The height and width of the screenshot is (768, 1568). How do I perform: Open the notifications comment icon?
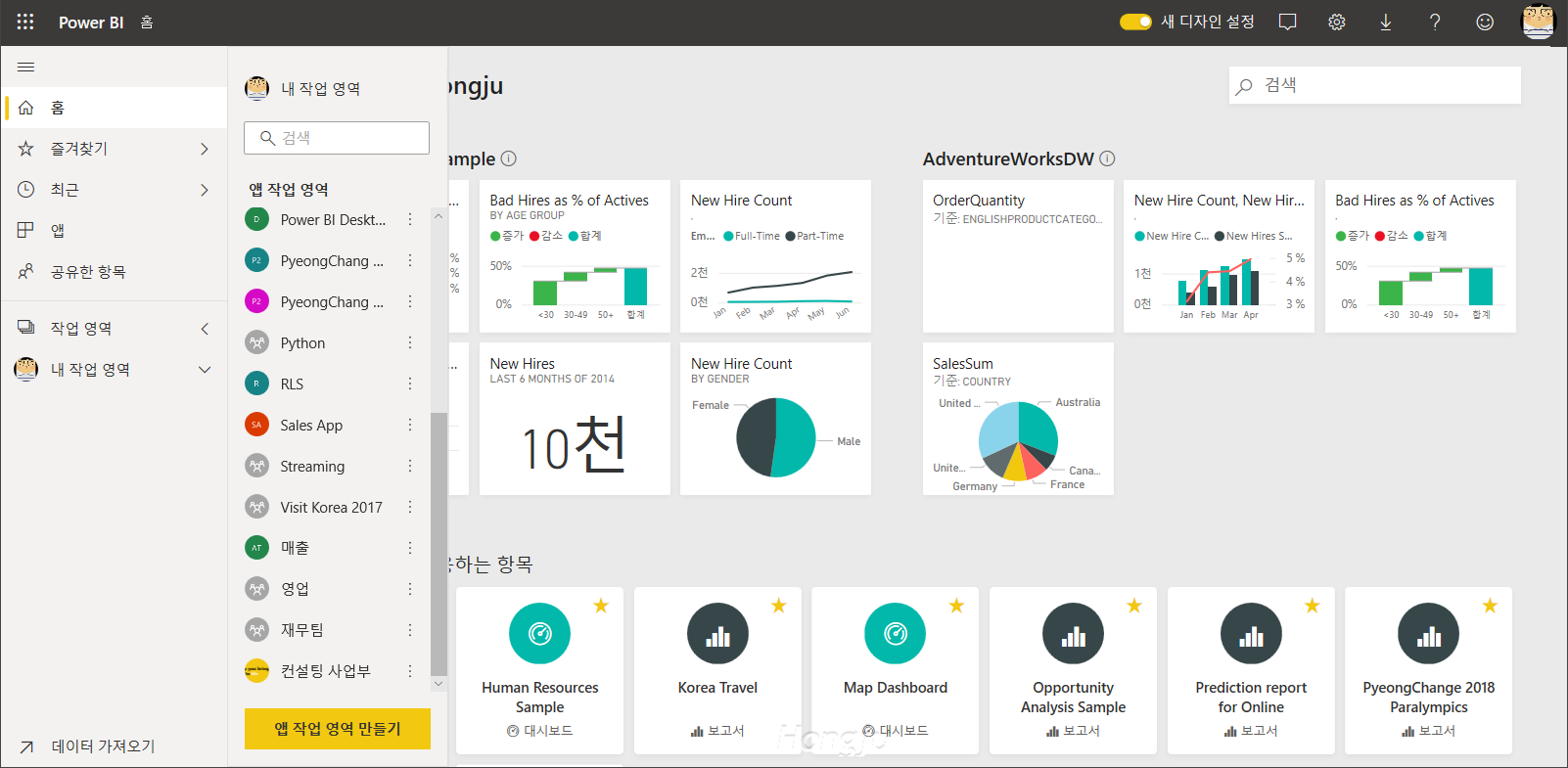[1288, 22]
